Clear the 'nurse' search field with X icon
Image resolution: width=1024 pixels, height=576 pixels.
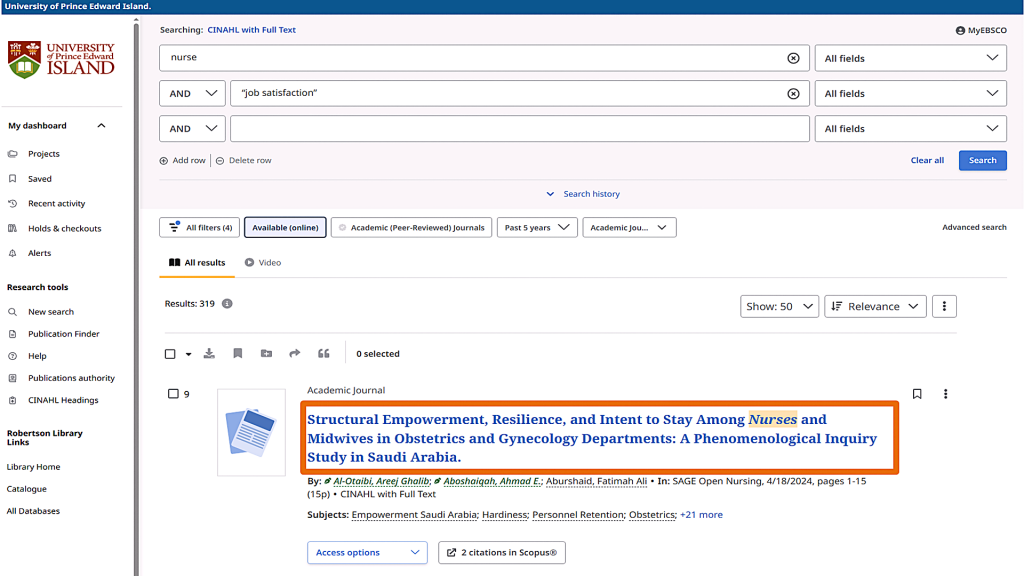tap(793, 58)
